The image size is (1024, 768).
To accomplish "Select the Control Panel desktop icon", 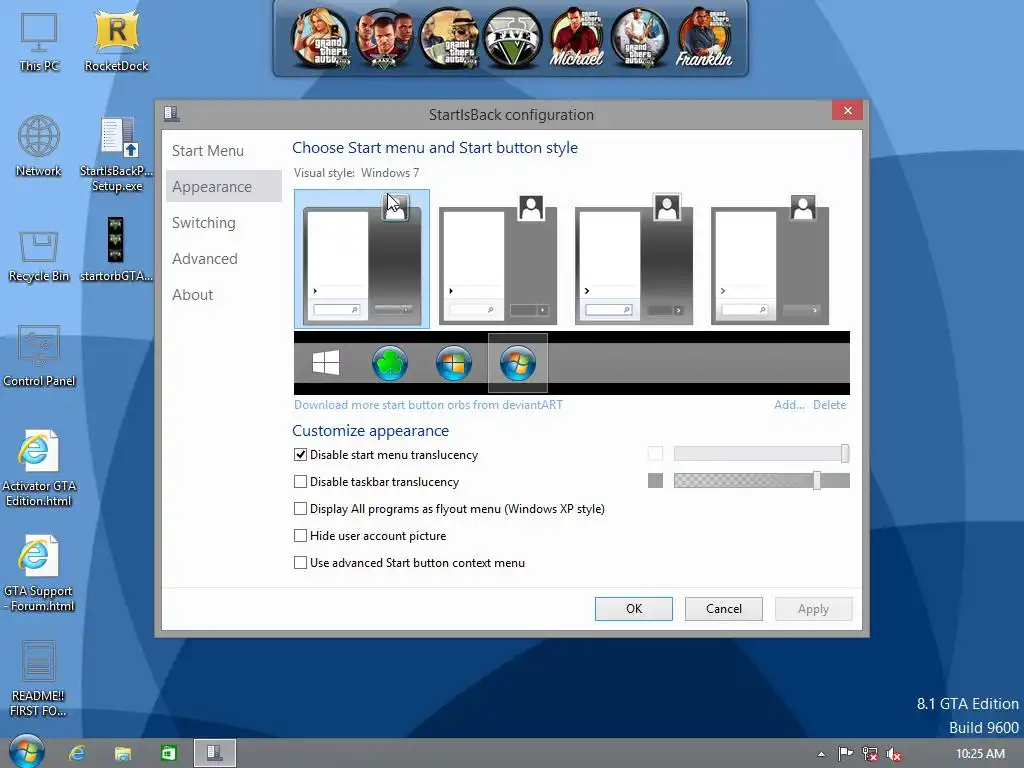I will click(39, 356).
